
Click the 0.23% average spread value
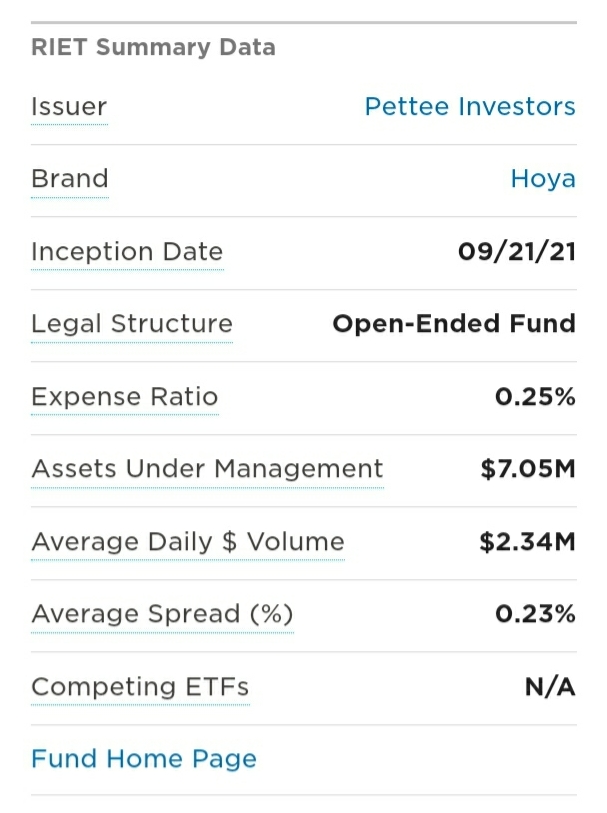click(535, 614)
